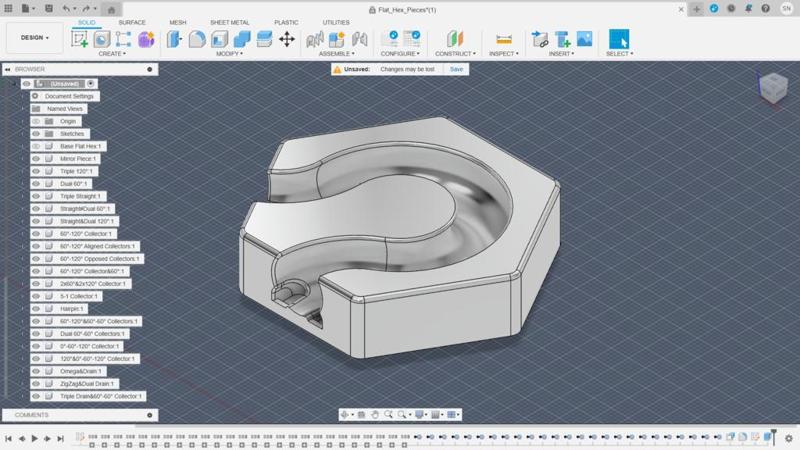Click the Insert Image icon
The width and height of the screenshot is (800, 450).
tap(584, 39)
